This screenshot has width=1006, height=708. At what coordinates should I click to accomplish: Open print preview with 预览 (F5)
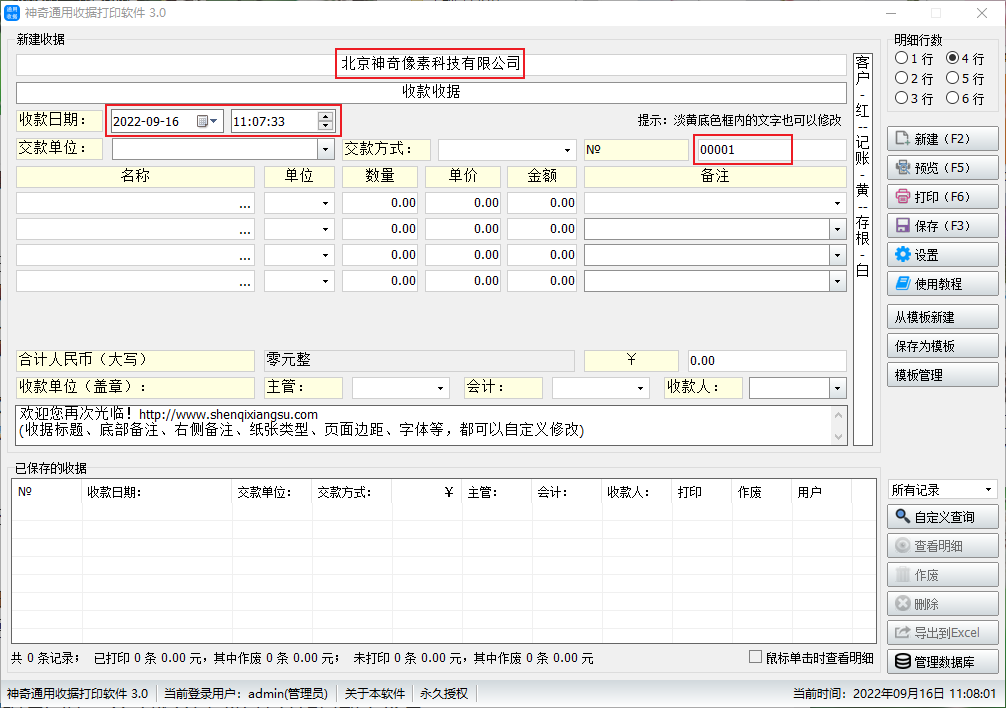[942, 168]
